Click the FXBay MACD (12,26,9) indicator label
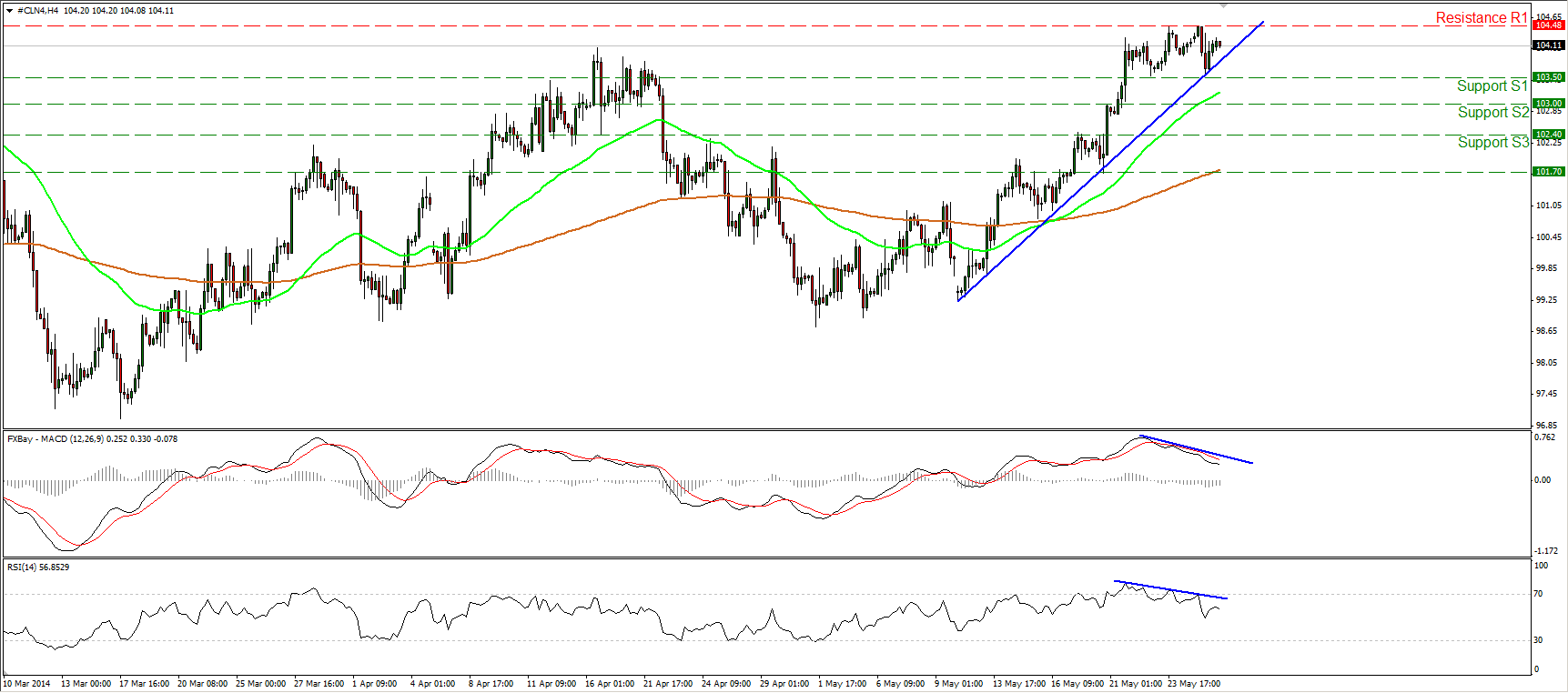Screen dimensions: 1568x693 (x=92, y=439)
